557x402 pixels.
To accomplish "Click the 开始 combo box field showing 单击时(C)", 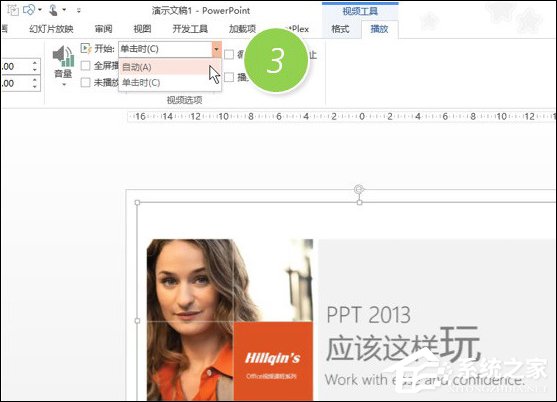I will (165, 49).
